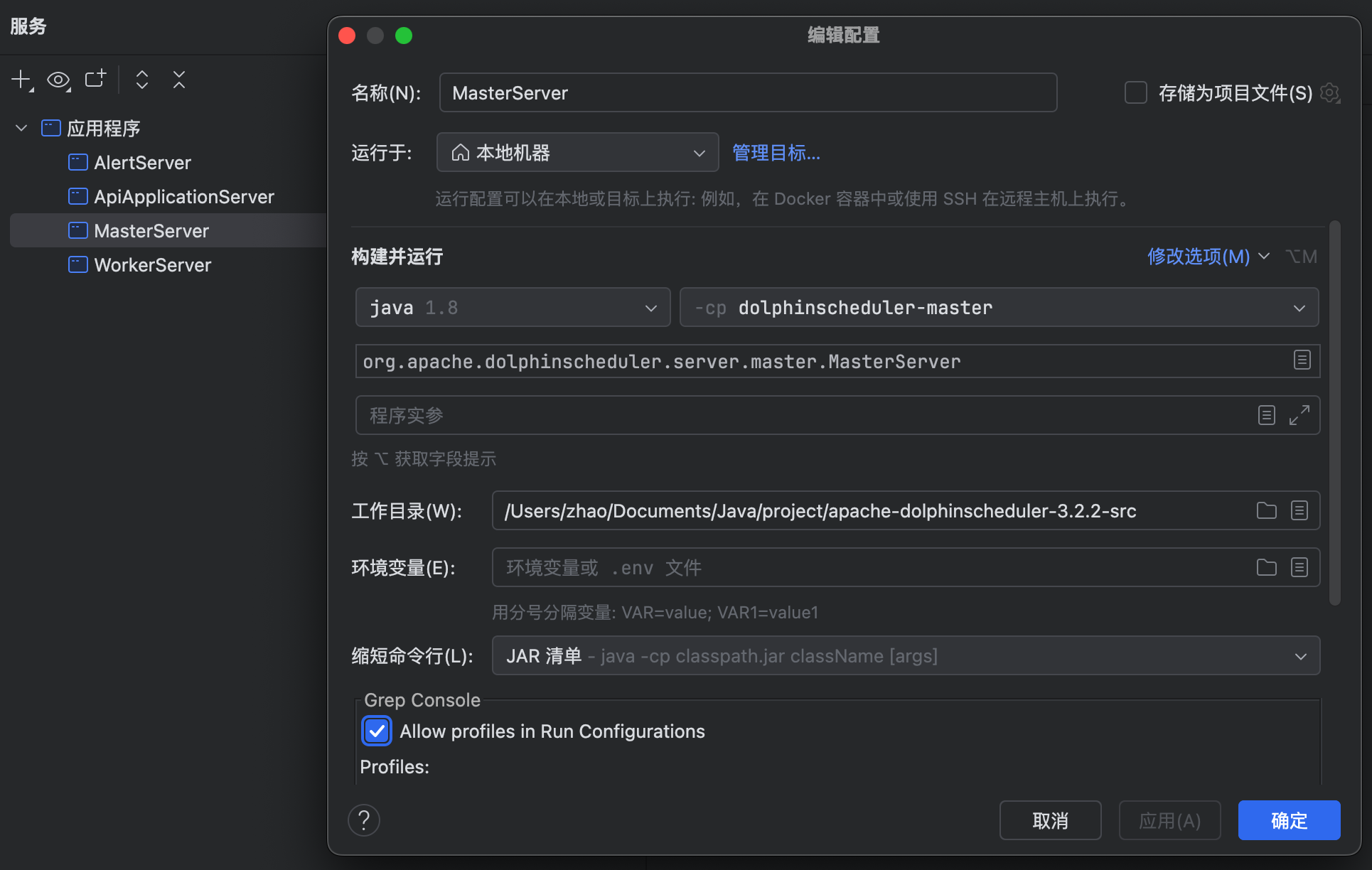Browse for main class icon
Viewport: 1372px width, 870px height.
pos(1302,360)
